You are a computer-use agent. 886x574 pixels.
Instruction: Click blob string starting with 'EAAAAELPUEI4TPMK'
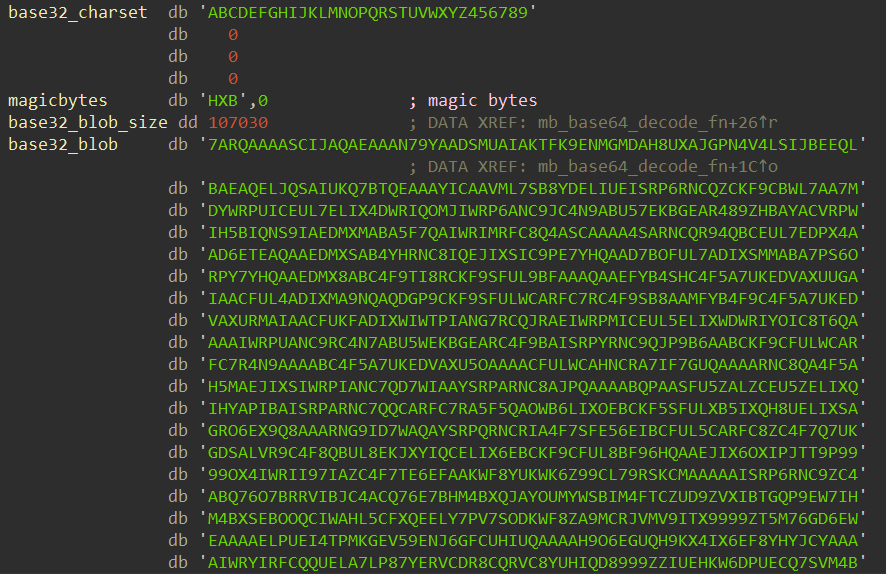pyautogui.click(x=533, y=541)
